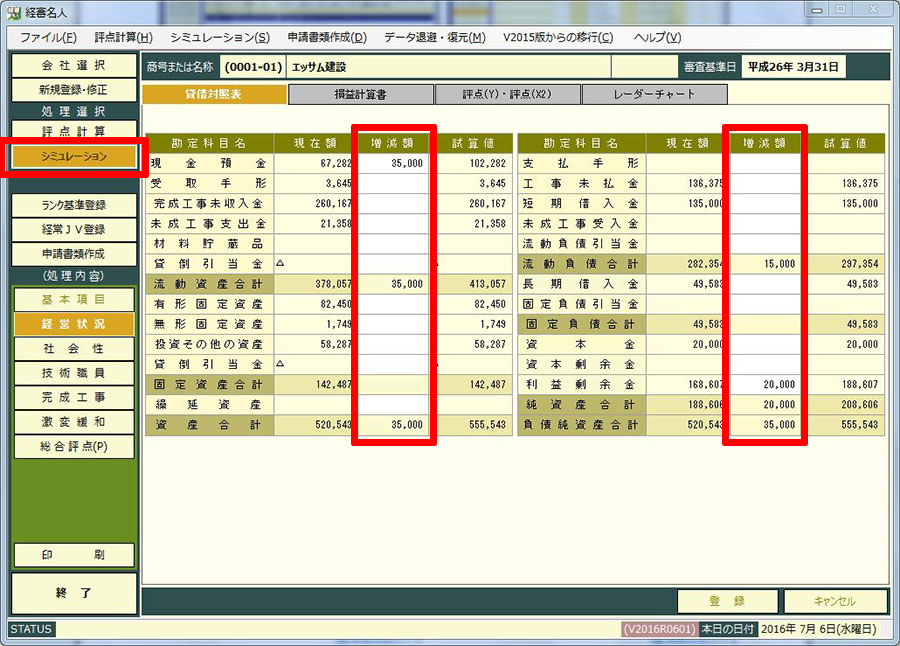Open ランク基準登録
This screenshot has width=900, height=646.
tap(73, 205)
